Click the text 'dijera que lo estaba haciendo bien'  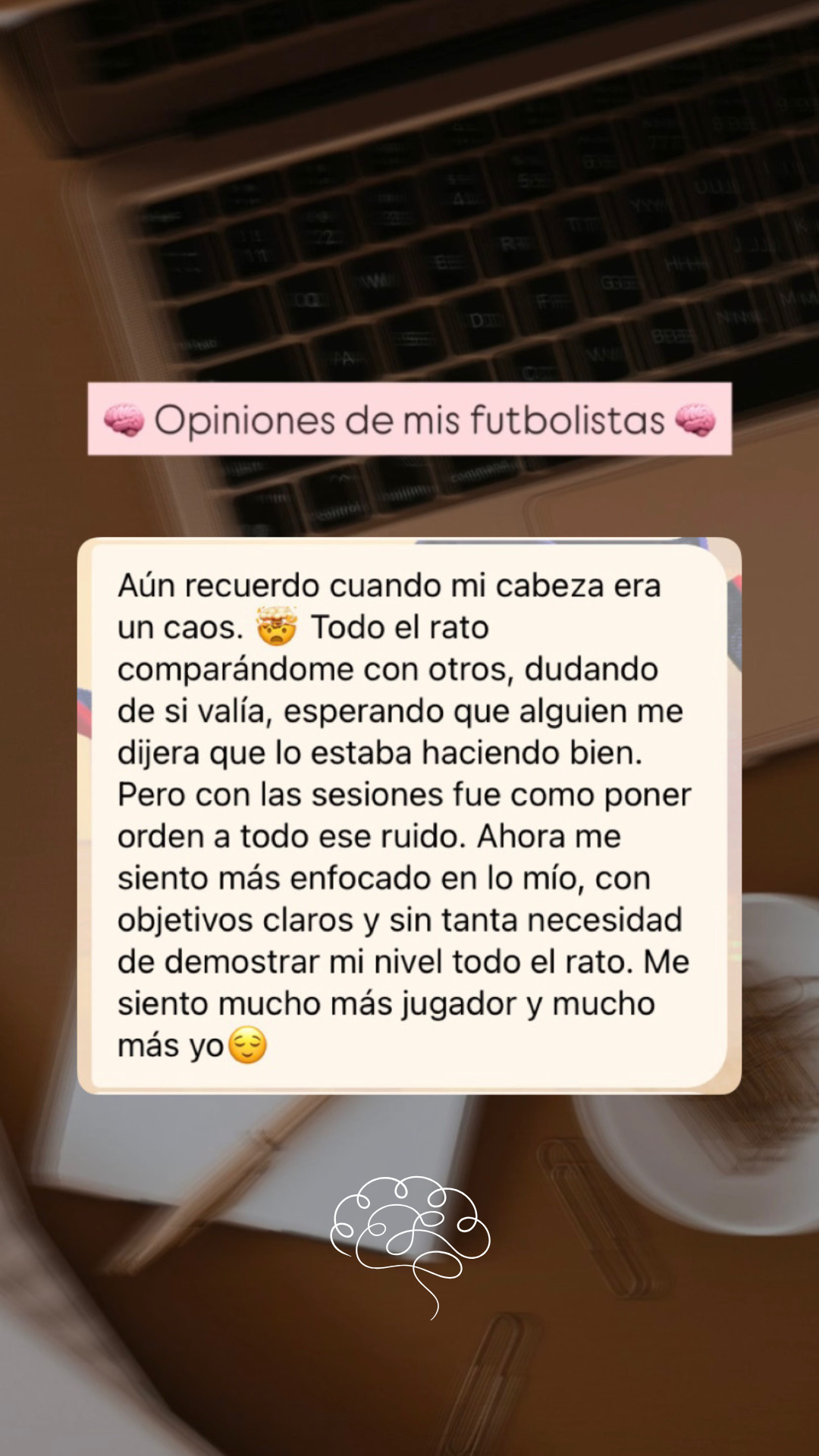(380, 753)
